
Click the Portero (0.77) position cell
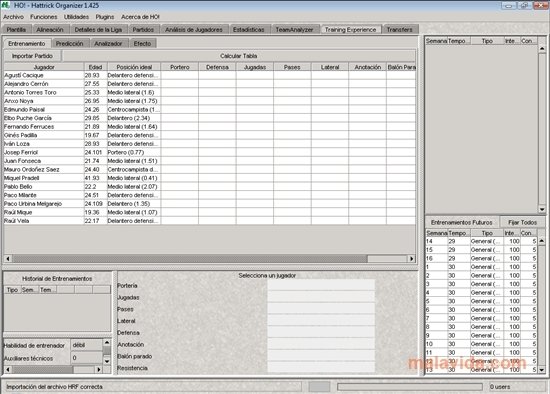[x=134, y=152]
